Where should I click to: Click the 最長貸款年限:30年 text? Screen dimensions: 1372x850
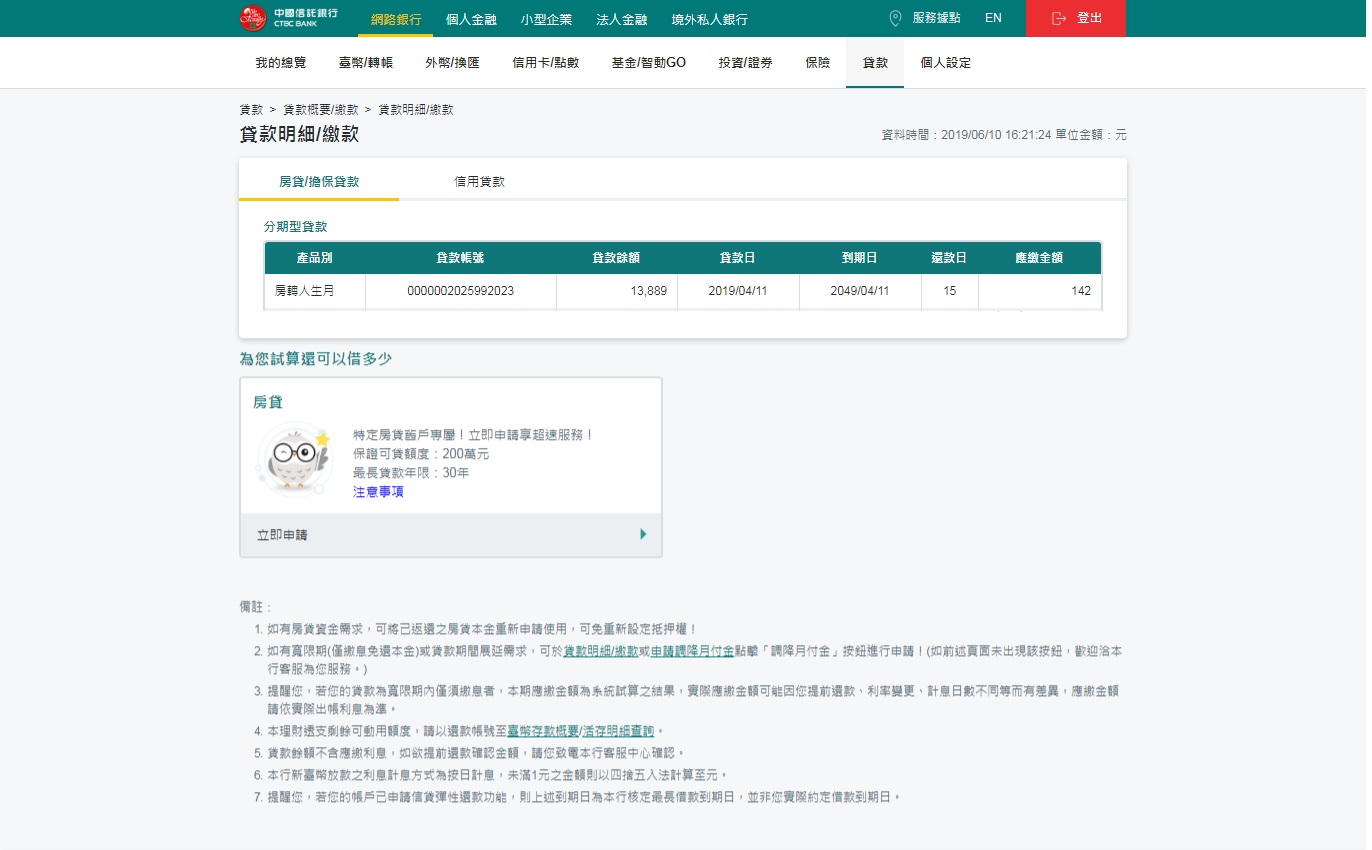point(411,473)
